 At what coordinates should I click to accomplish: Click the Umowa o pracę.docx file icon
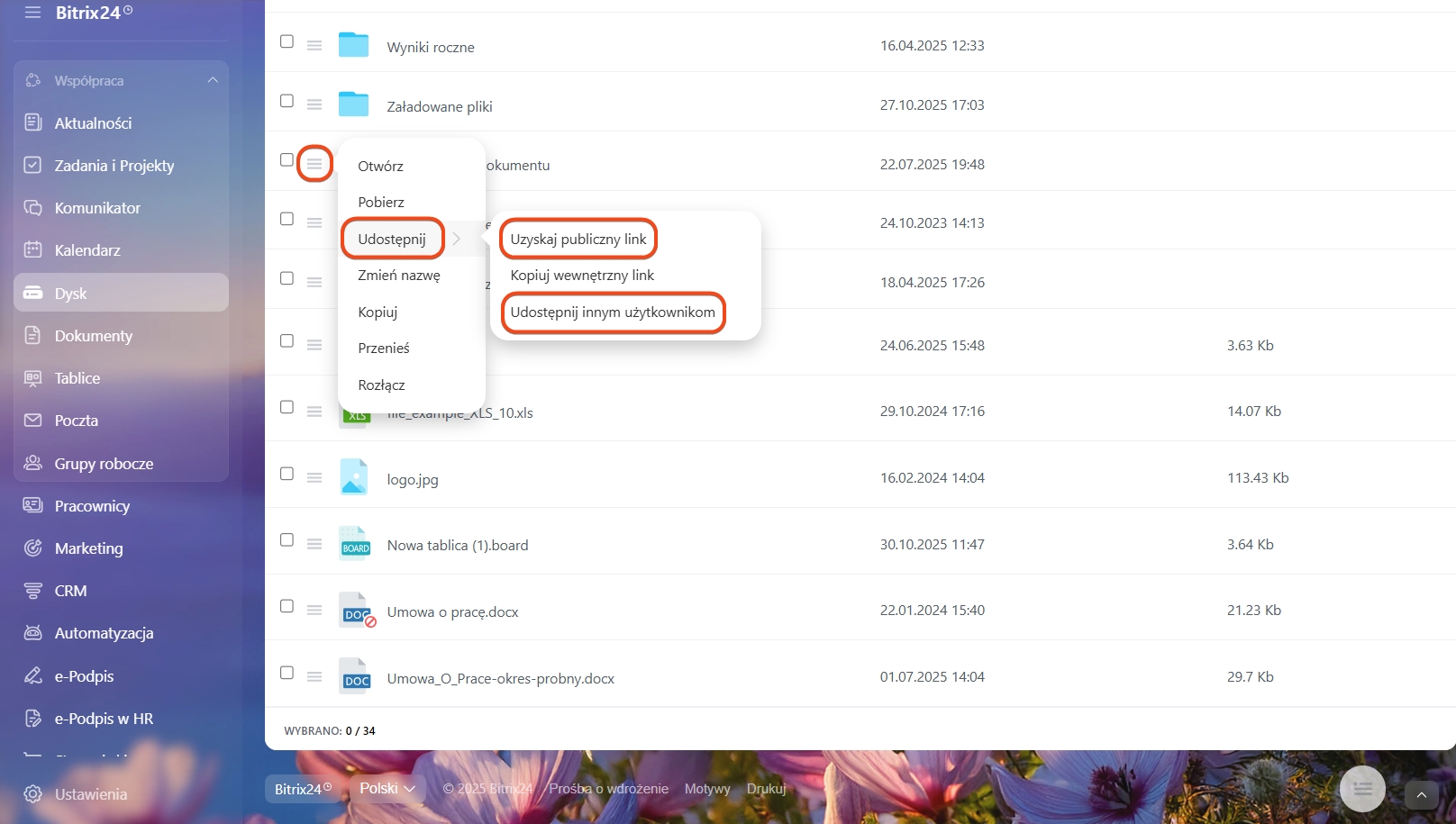pos(355,611)
